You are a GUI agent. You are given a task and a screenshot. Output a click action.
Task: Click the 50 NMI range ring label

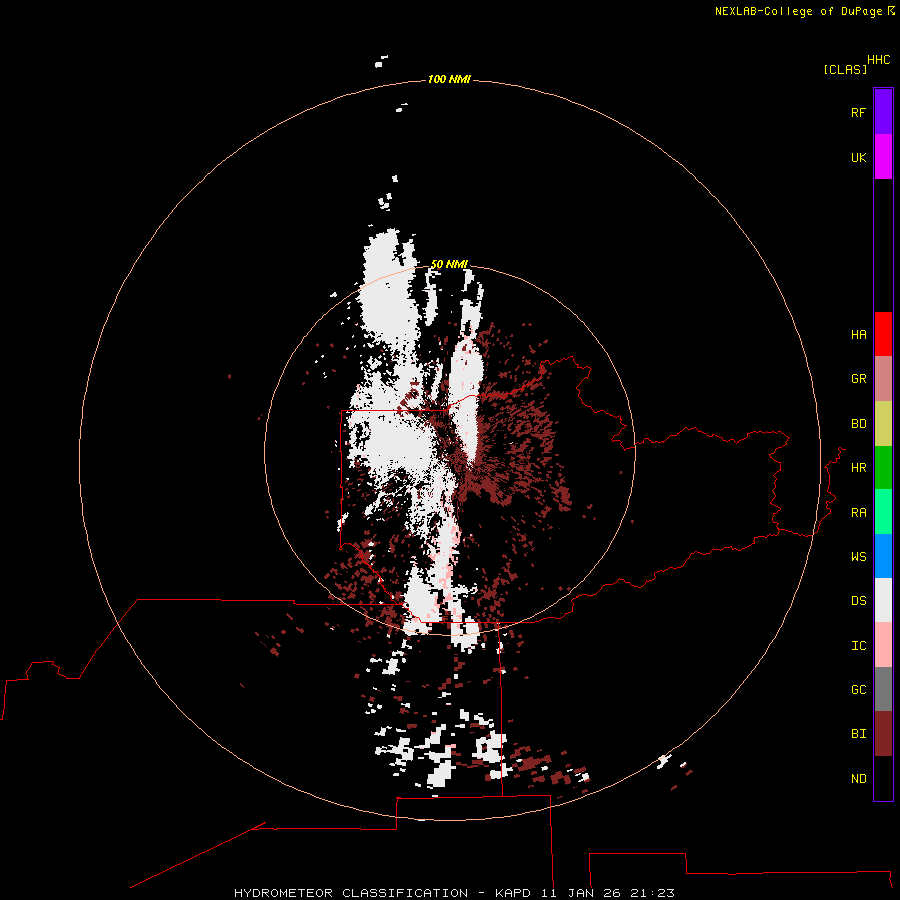pos(449,265)
